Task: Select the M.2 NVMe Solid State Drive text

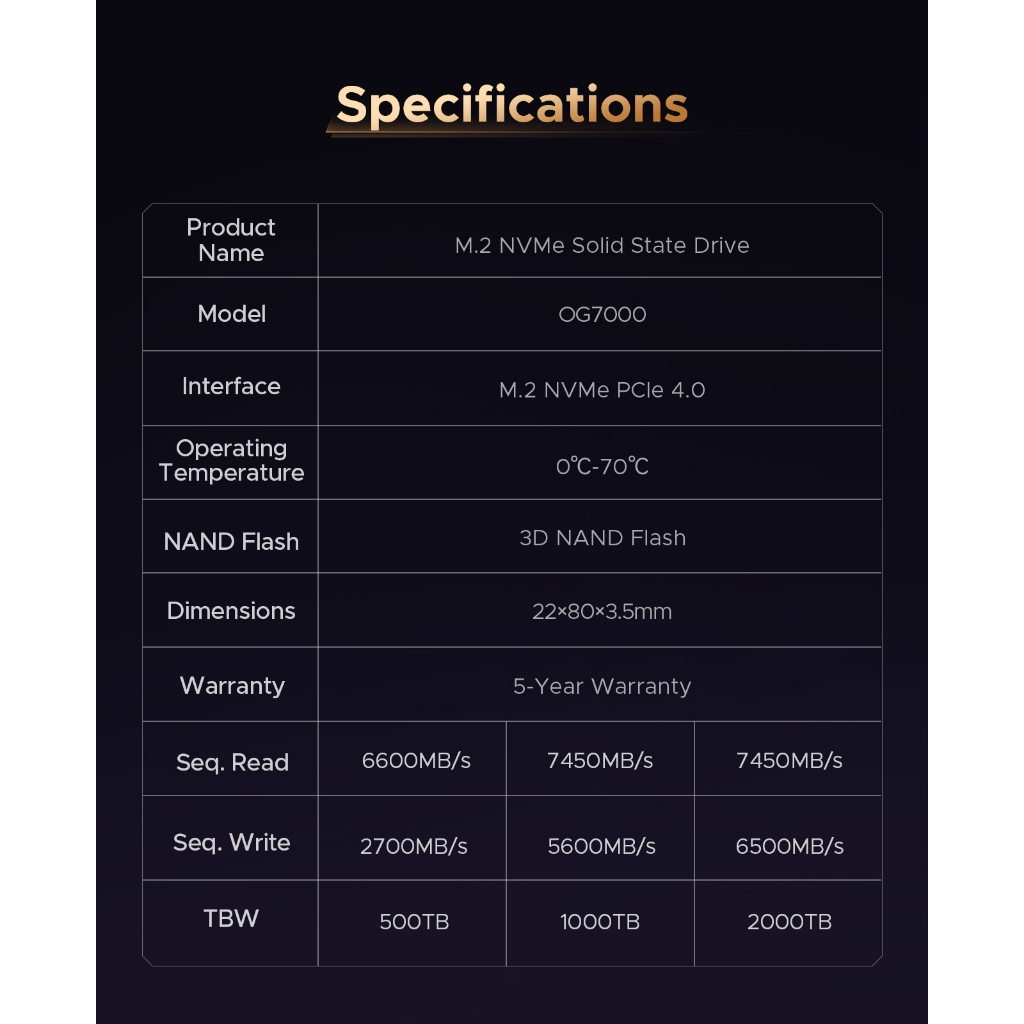Action: pyautogui.click(x=601, y=246)
